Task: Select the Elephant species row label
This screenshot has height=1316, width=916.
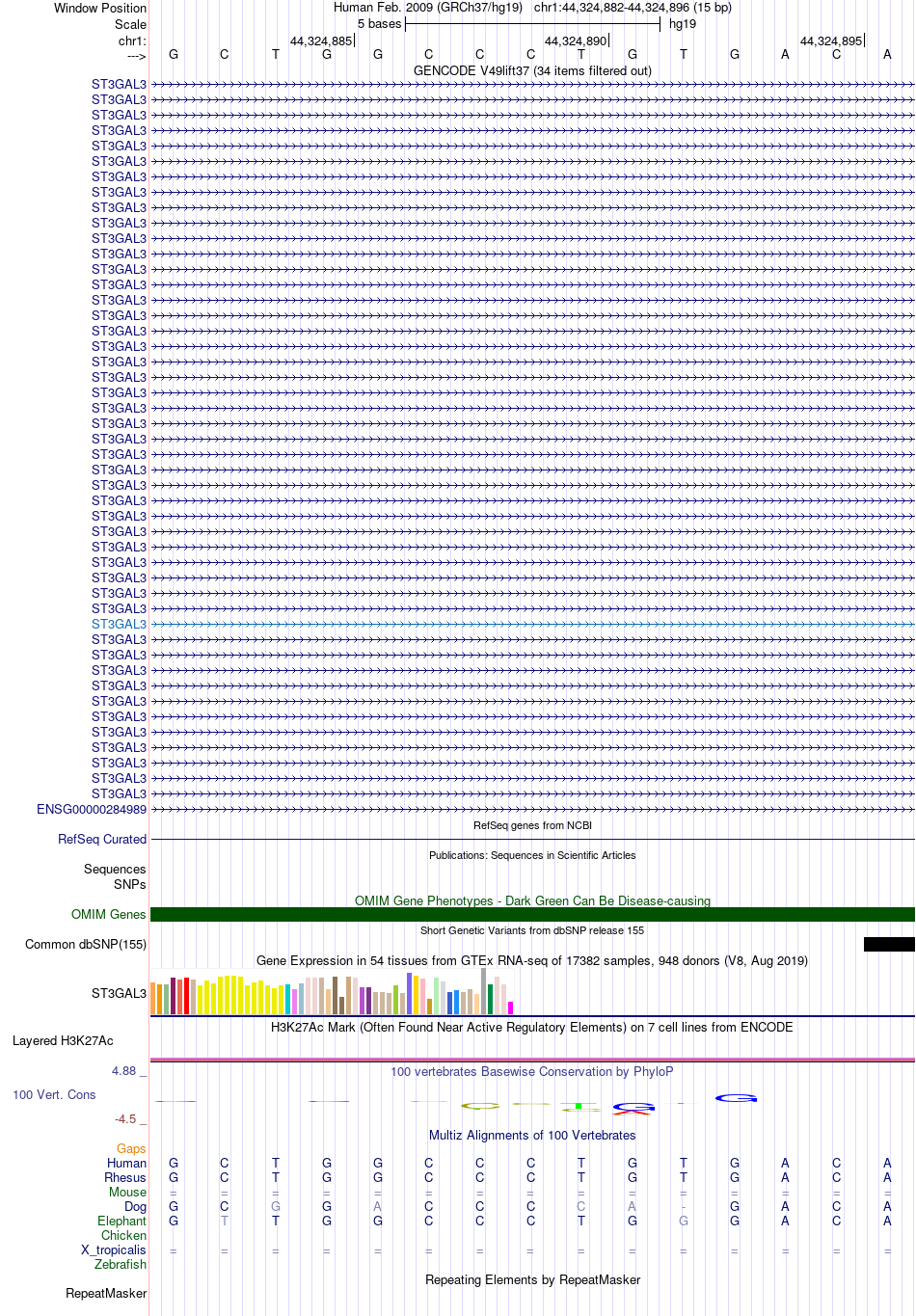Action: pyautogui.click(x=121, y=1221)
